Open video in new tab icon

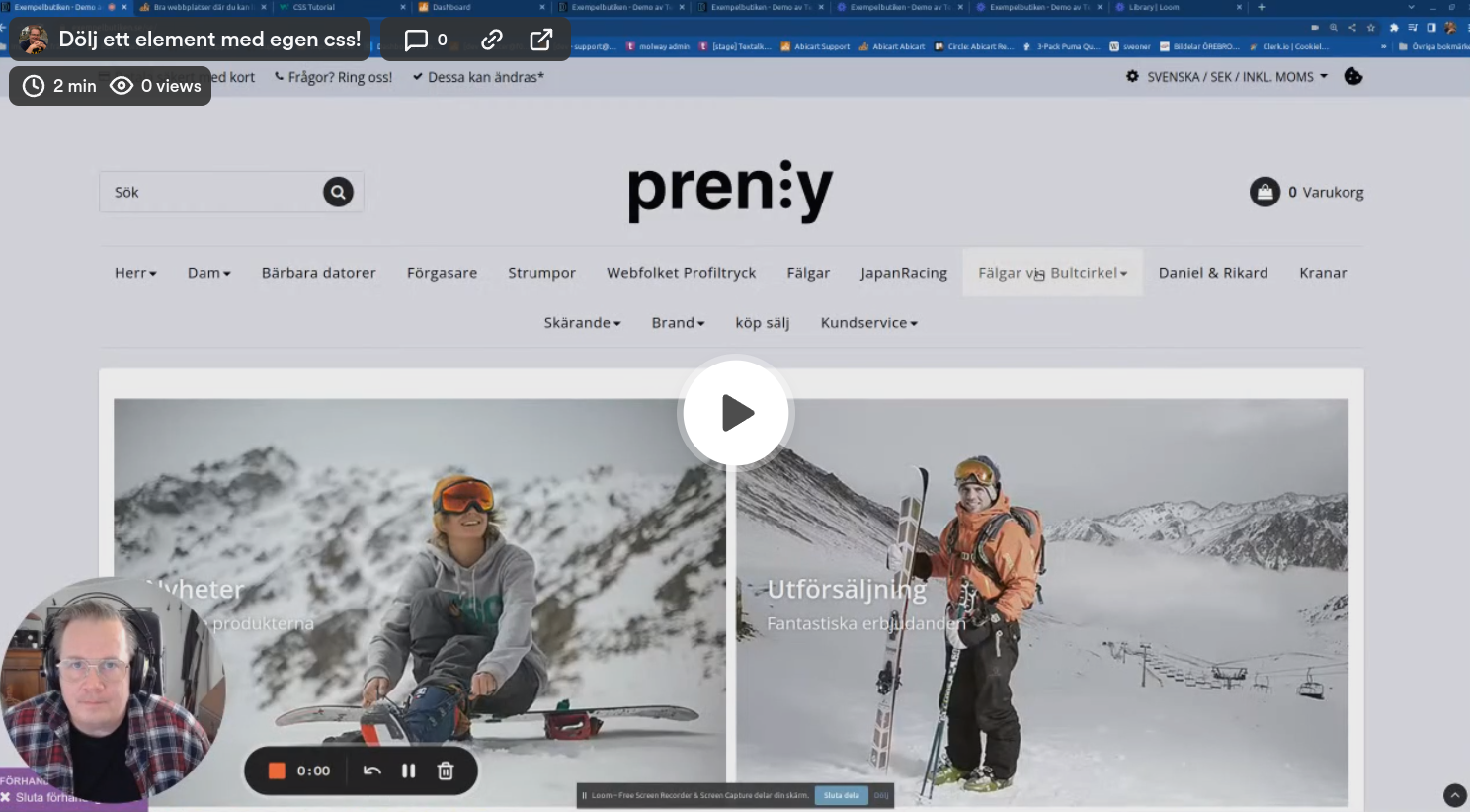(x=540, y=40)
